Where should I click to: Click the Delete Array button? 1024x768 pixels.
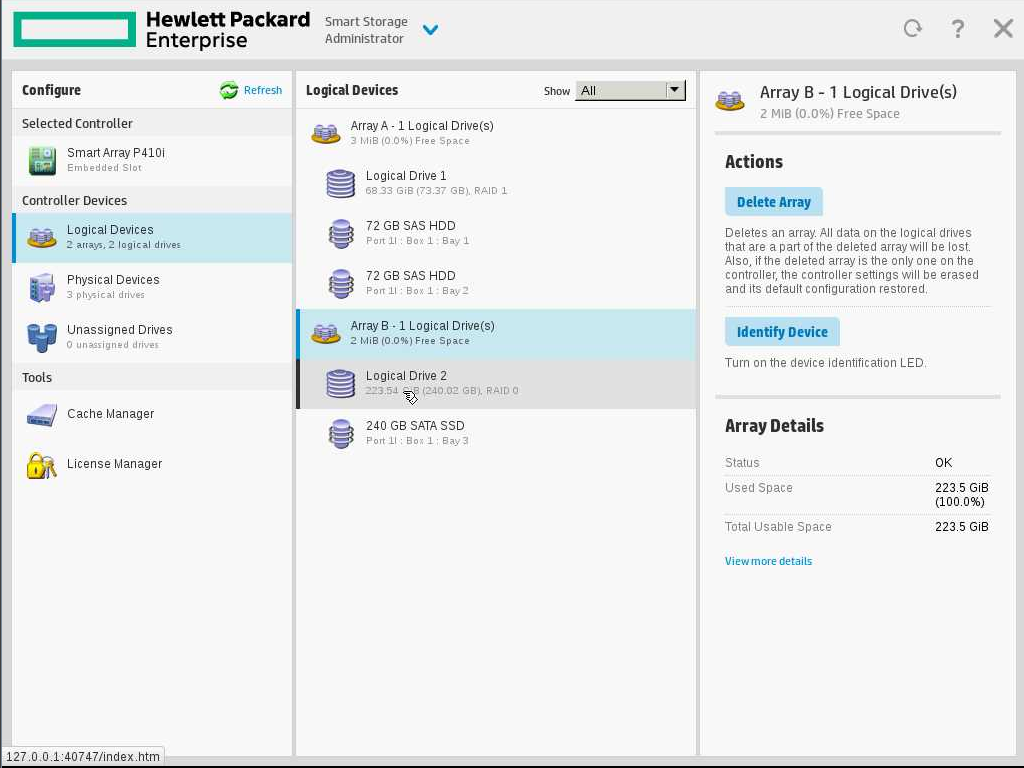click(774, 202)
